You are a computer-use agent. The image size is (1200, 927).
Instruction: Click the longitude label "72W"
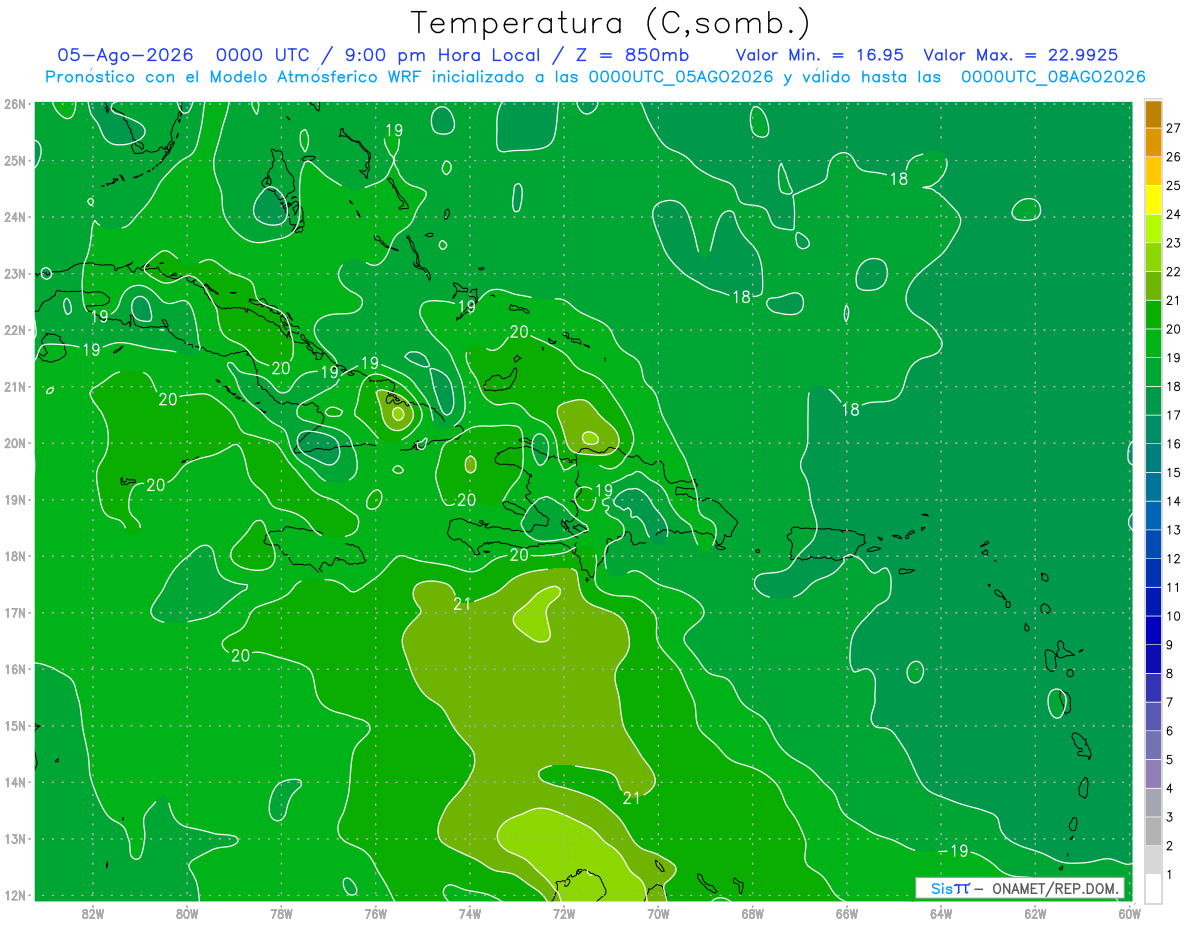tap(564, 913)
